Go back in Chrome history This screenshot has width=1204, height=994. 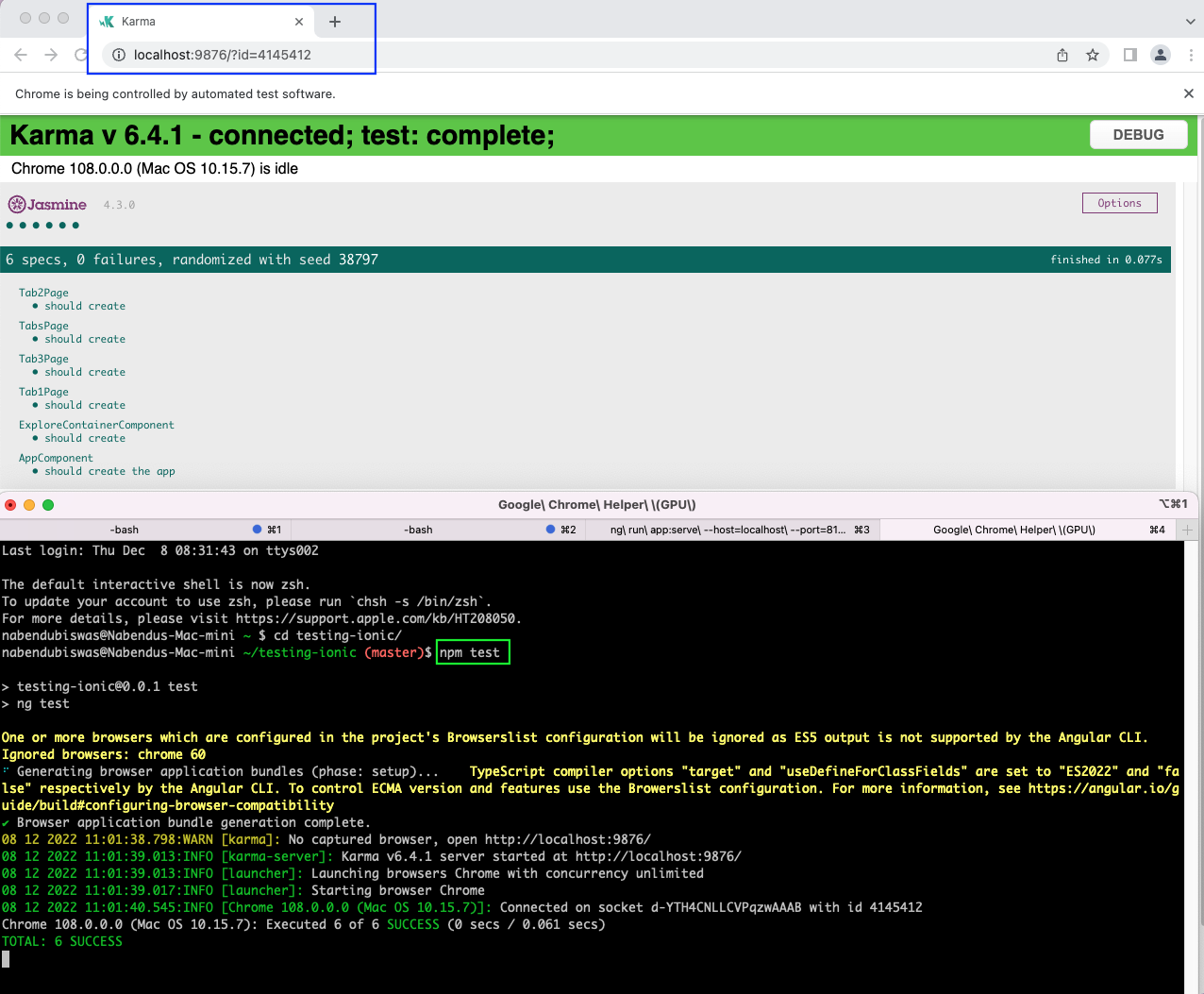(x=21, y=55)
